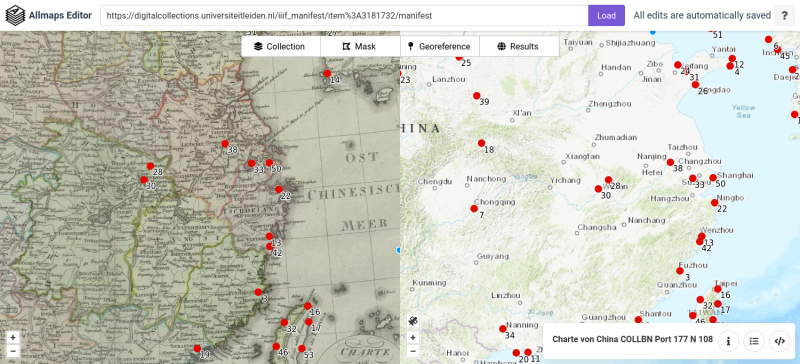The width and height of the screenshot is (800, 364).
Task: Zoom out on the left historic map
Action: pyautogui.click(x=13, y=351)
